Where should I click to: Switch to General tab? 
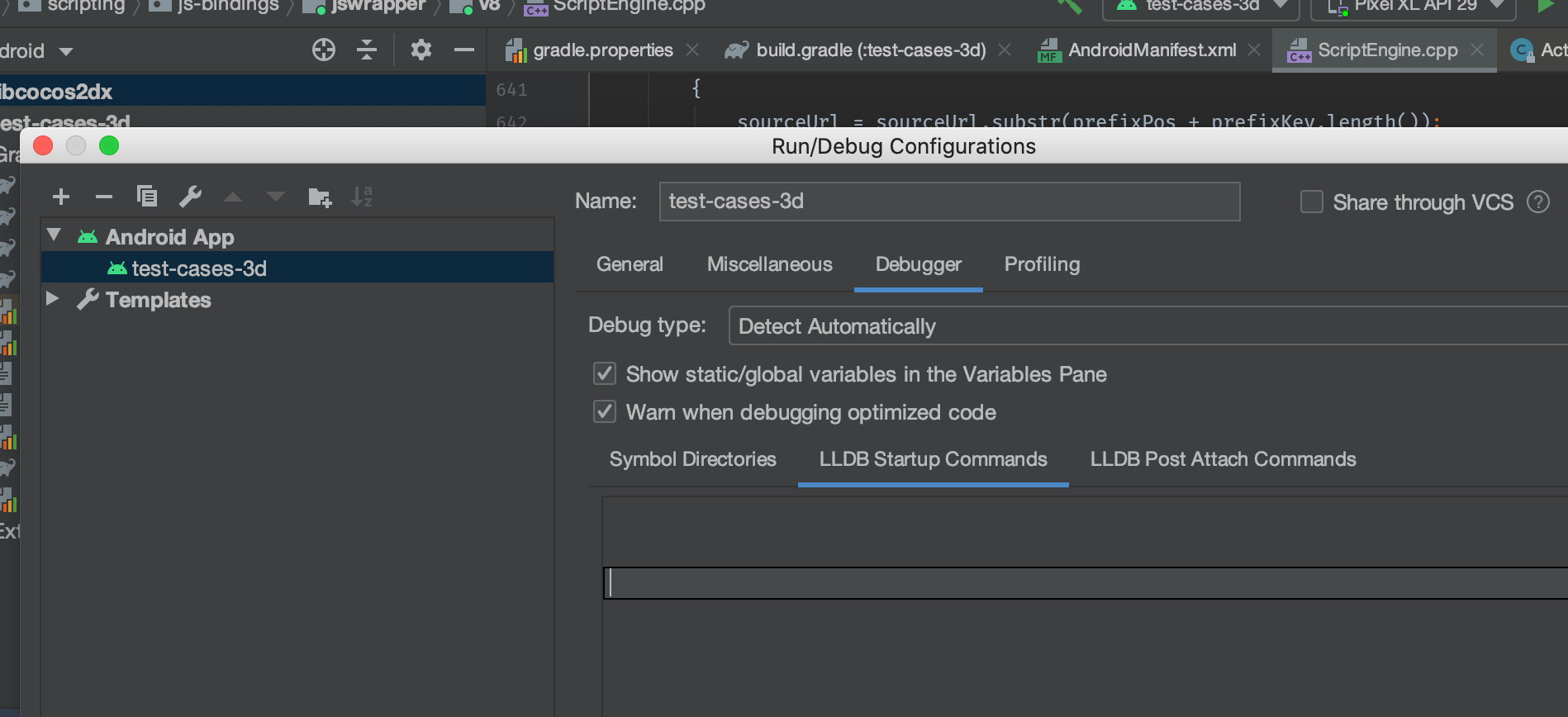point(630,264)
